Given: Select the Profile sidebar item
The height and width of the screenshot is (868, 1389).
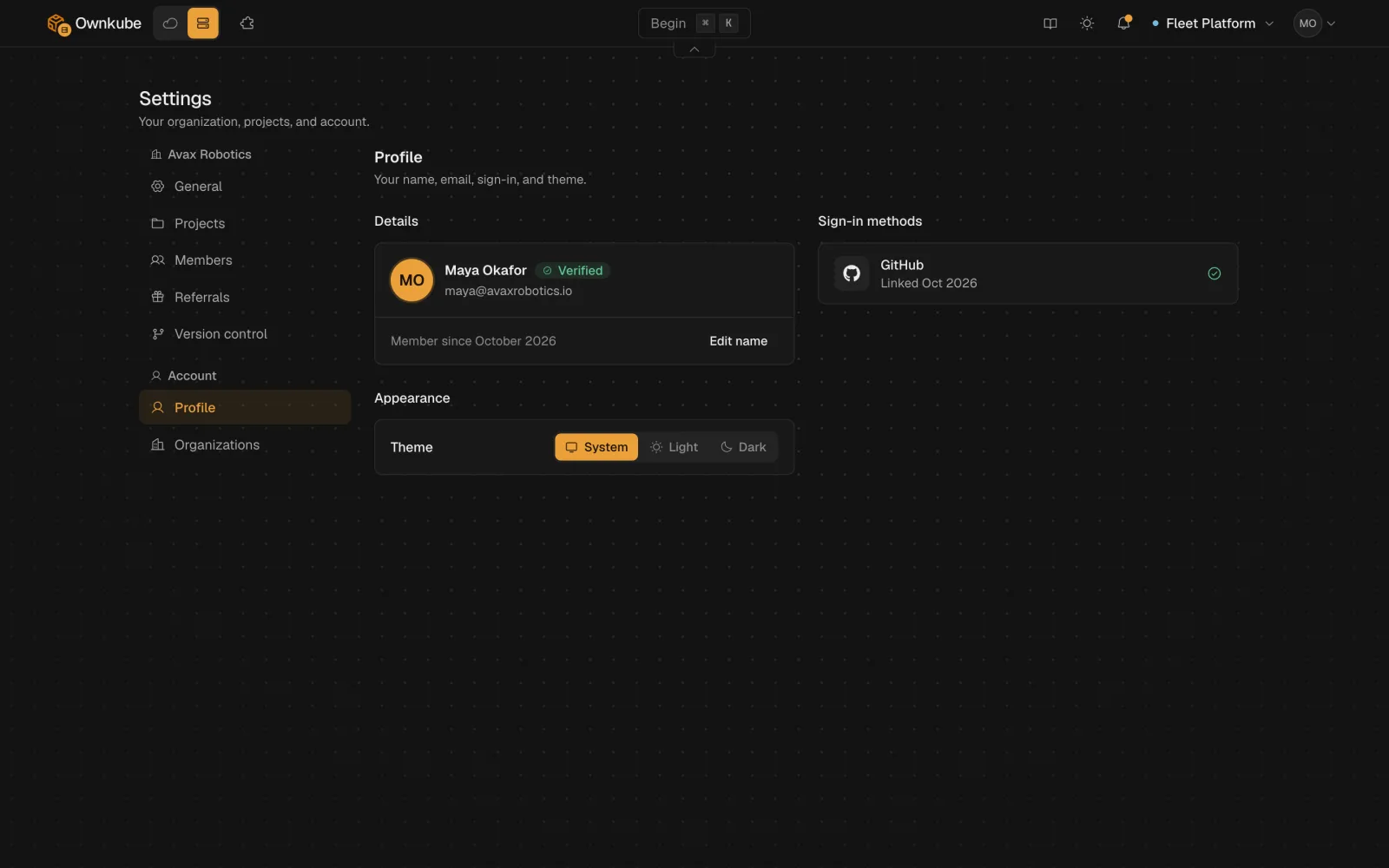Looking at the screenshot, I should (245, 407).
